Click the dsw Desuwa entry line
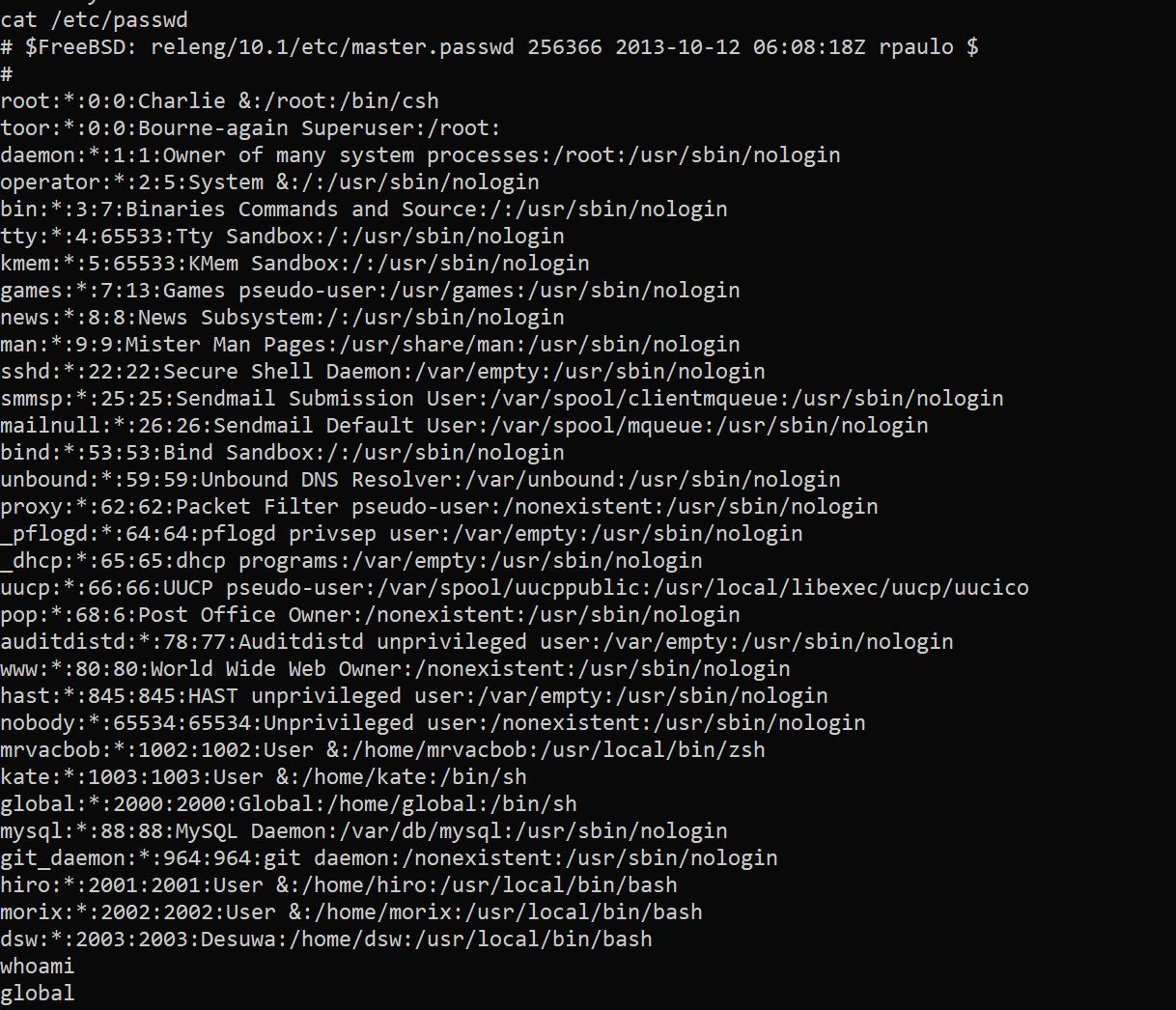This screenshot has height=1010, width=1176. click(x=325, y=939)
